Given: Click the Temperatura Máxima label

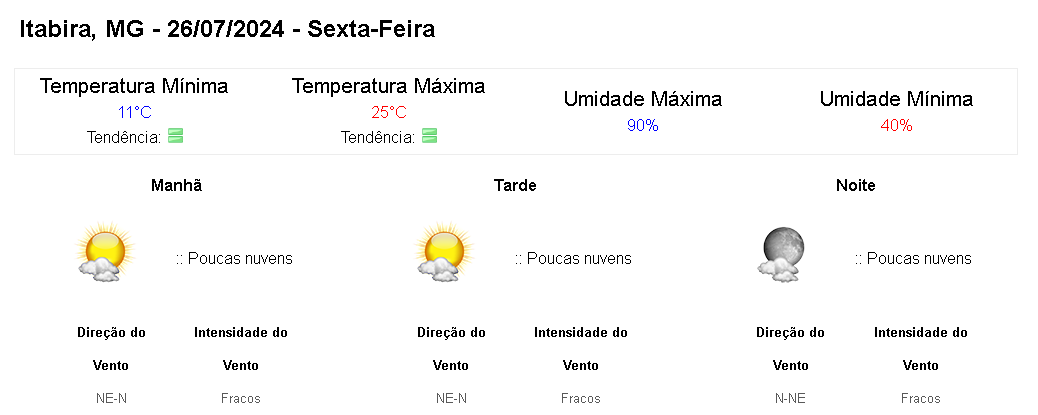Looking at the screenshot, I should 388,86.
